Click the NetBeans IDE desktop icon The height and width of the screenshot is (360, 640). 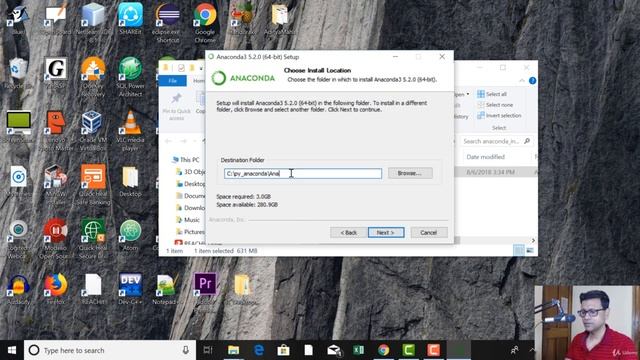[93, 22]
